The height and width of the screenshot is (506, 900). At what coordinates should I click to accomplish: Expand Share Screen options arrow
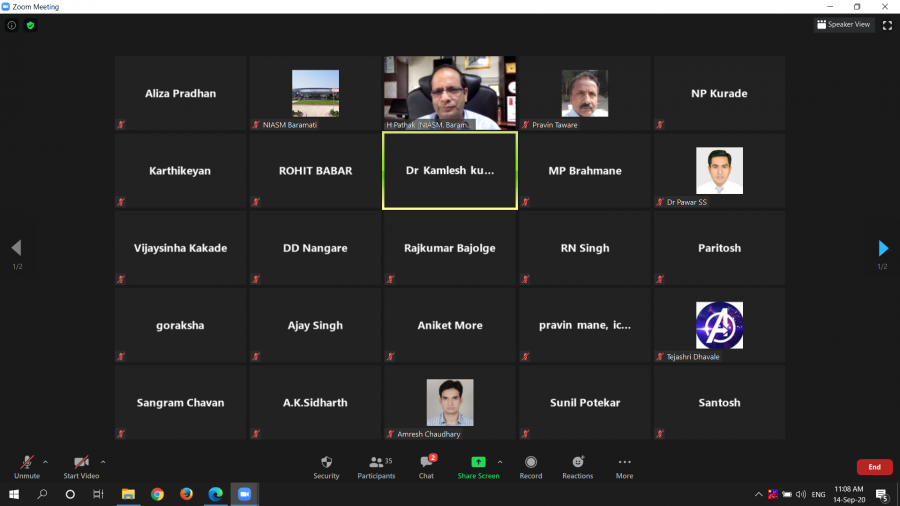pyautogui.click(x=500, y=462)
